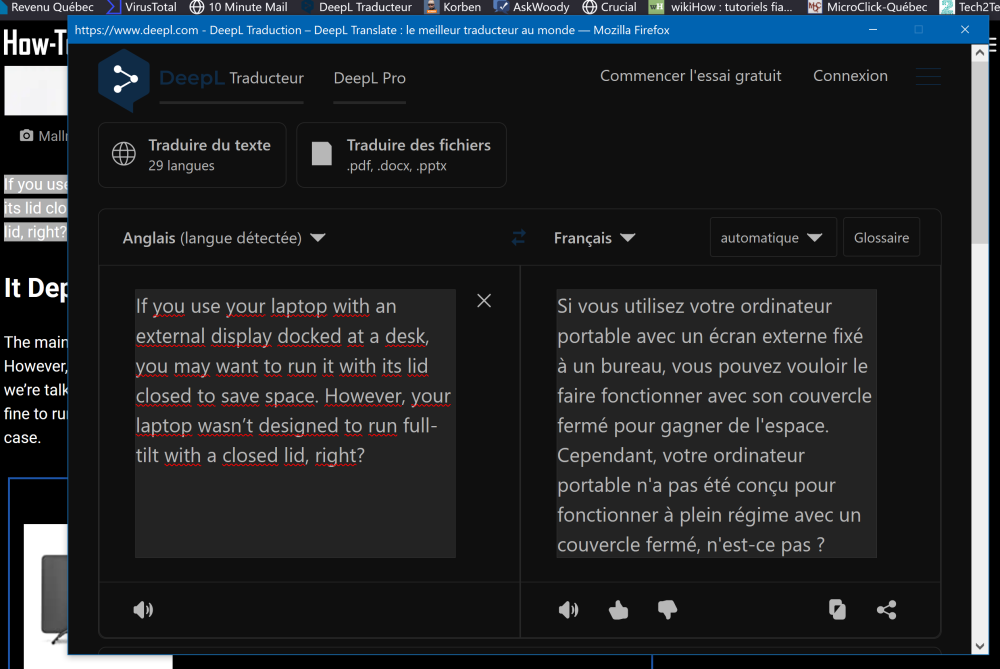Listen to French translation speaker icon
Screen dimensions: 1000x669
point(568,610)
